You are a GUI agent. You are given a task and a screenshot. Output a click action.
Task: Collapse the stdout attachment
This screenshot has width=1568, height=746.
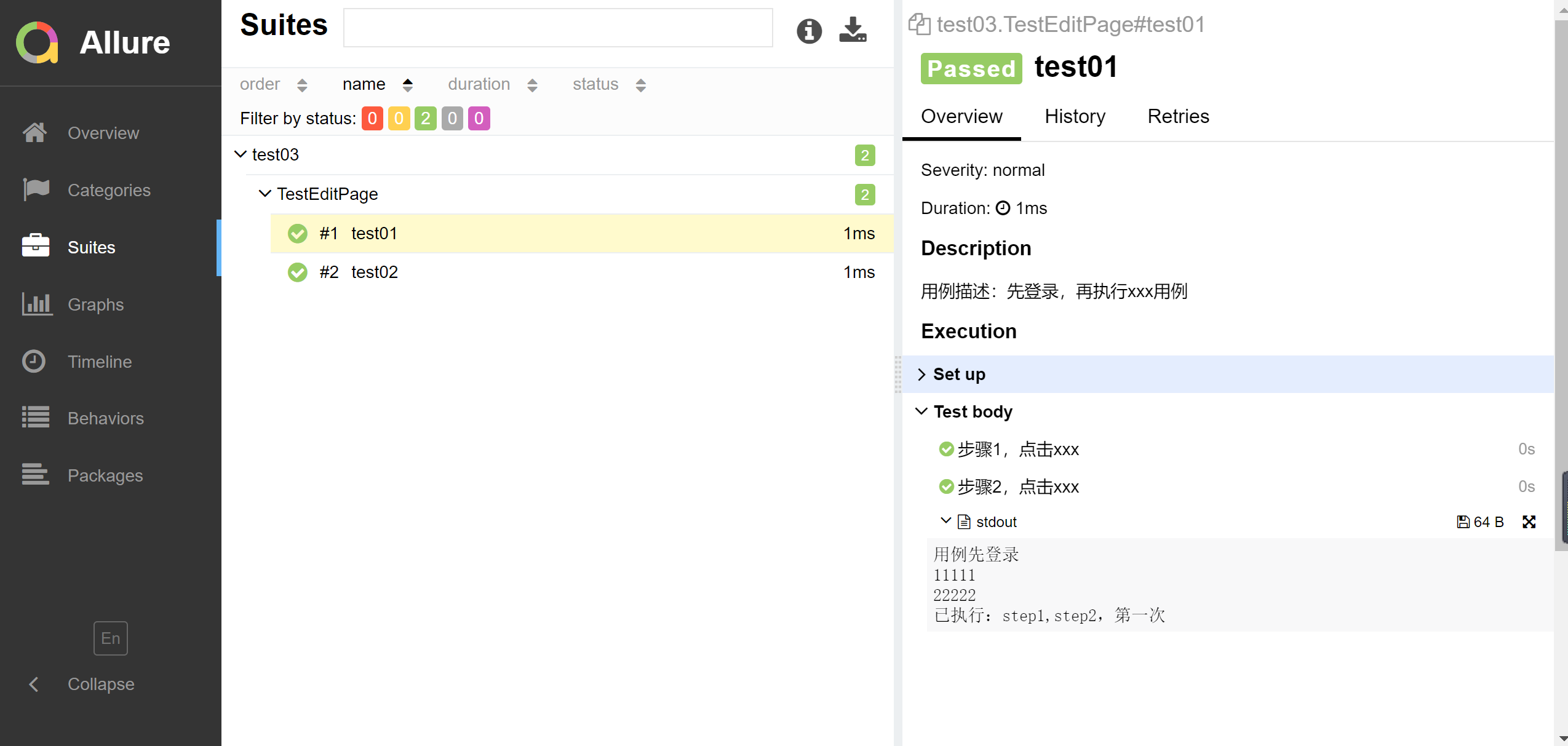(x=946, y=521)
